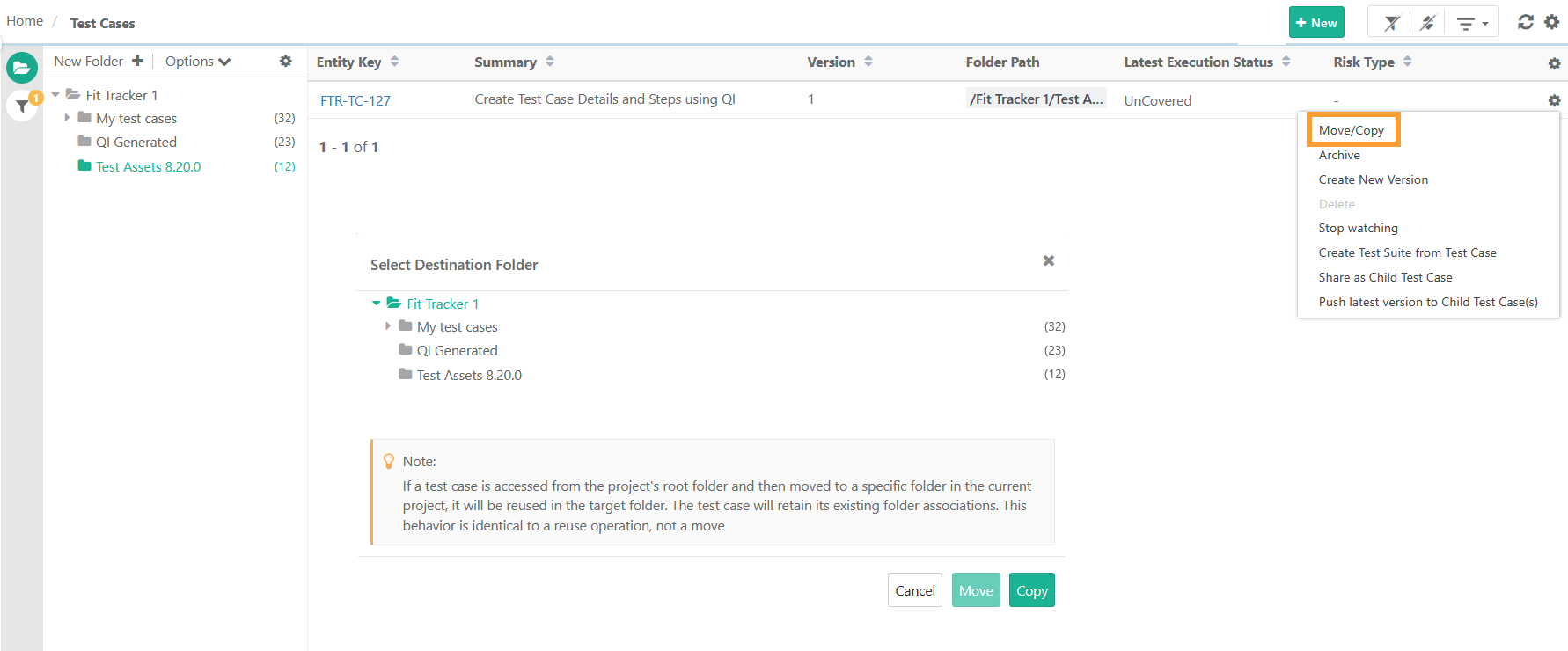Open the filter options dropdown in the toolbar

click(1472, 24)
